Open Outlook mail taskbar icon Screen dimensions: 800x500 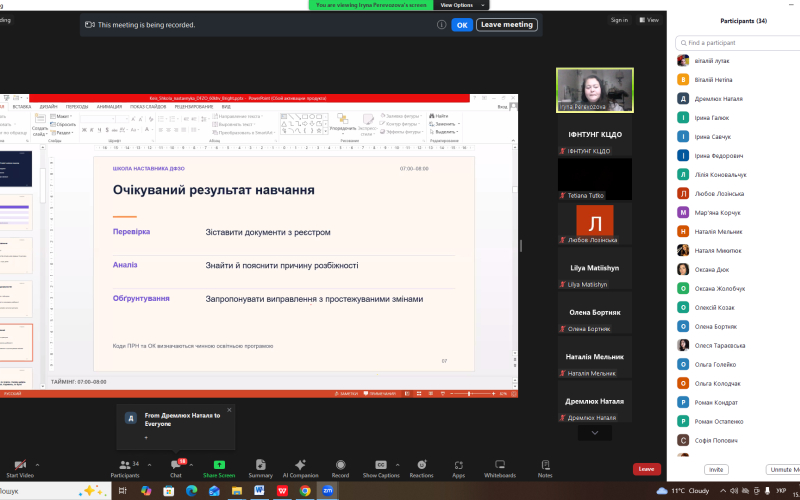214,491
